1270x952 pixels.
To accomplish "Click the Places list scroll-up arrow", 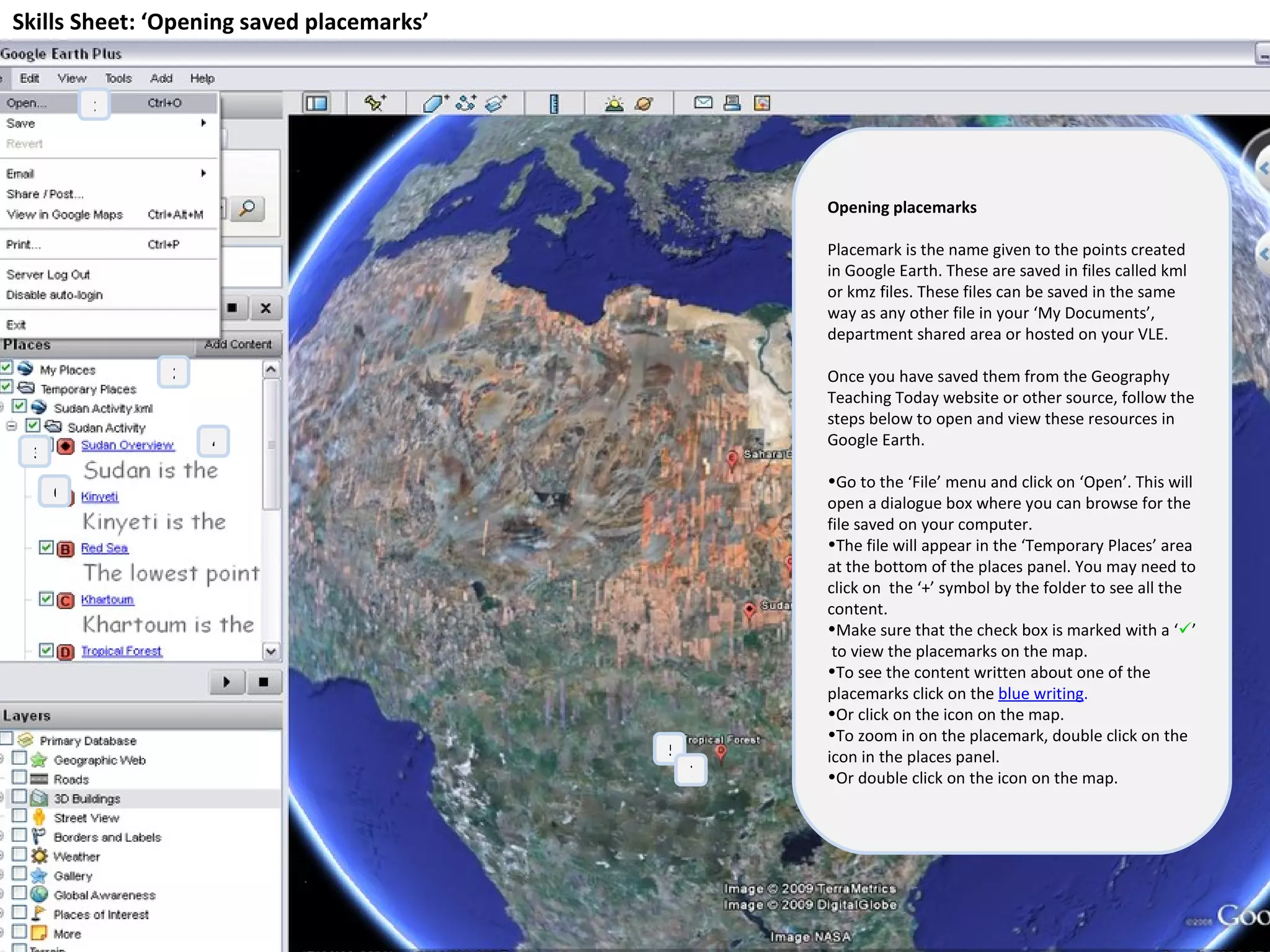I will click(x=270, y=370).
